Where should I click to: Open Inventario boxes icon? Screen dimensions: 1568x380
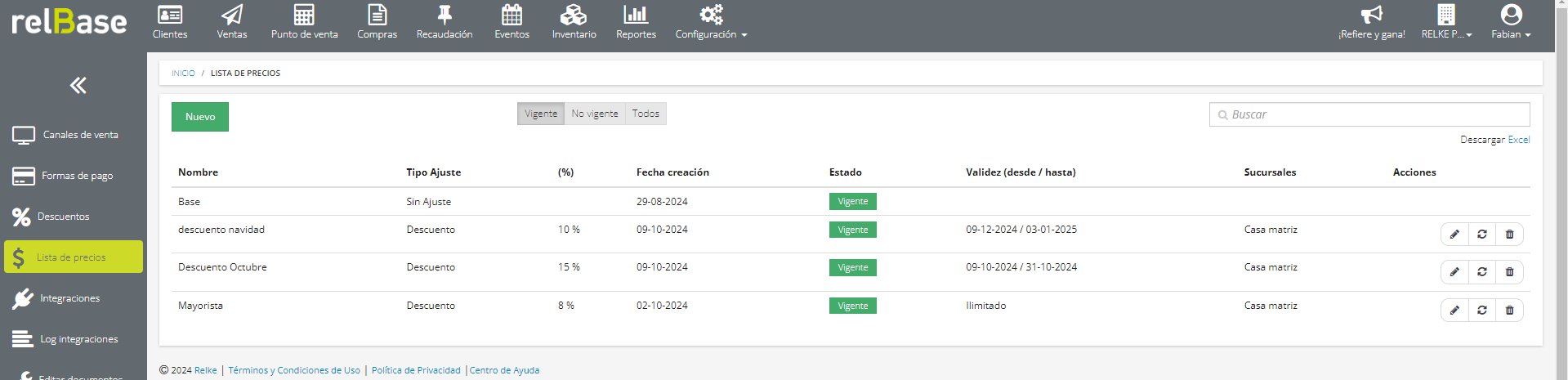coord(574,15)
